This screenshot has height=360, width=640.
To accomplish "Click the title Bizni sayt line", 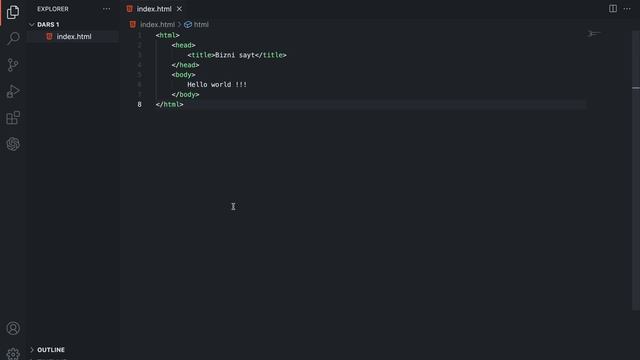I will point(237,55).
